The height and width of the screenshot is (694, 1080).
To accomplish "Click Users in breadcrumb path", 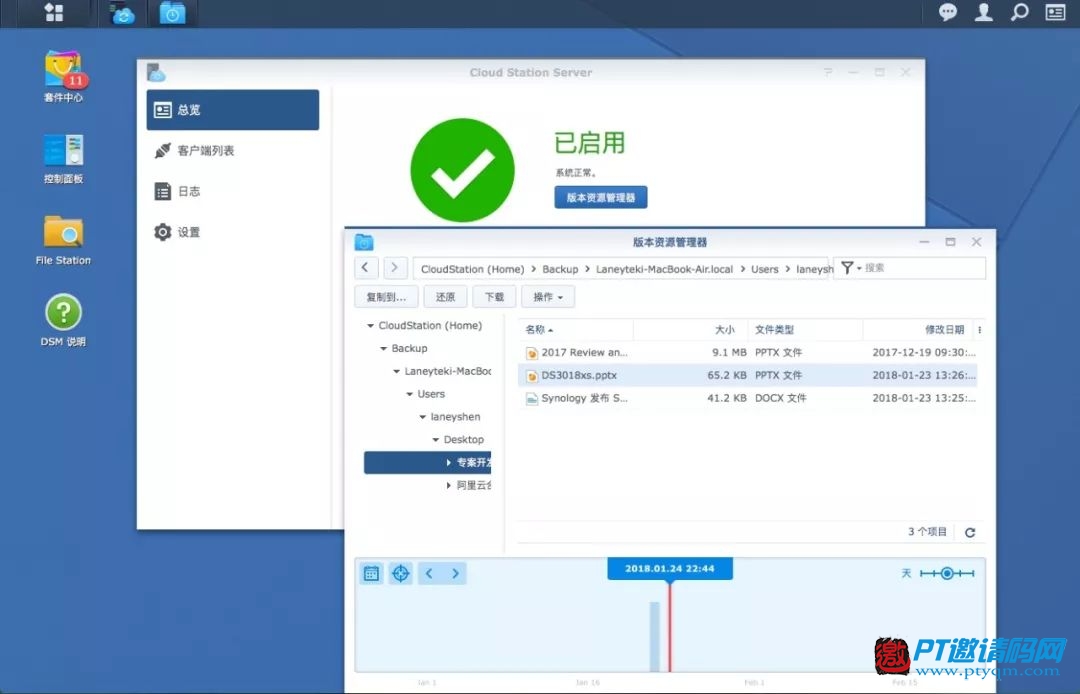I will (765, 269).
